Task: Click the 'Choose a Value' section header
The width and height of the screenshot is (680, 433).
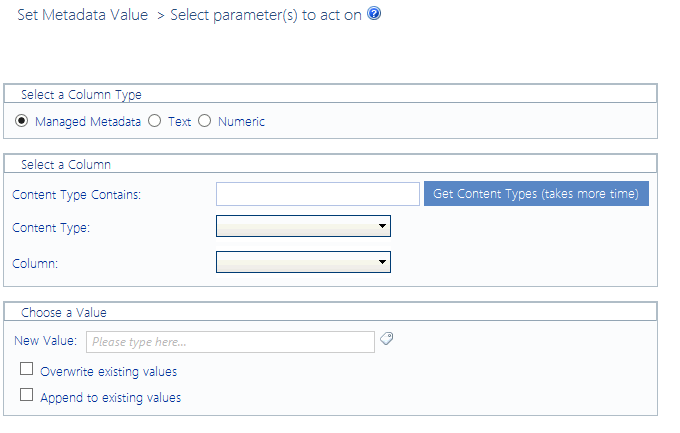Action: click(x=64, y=312)
